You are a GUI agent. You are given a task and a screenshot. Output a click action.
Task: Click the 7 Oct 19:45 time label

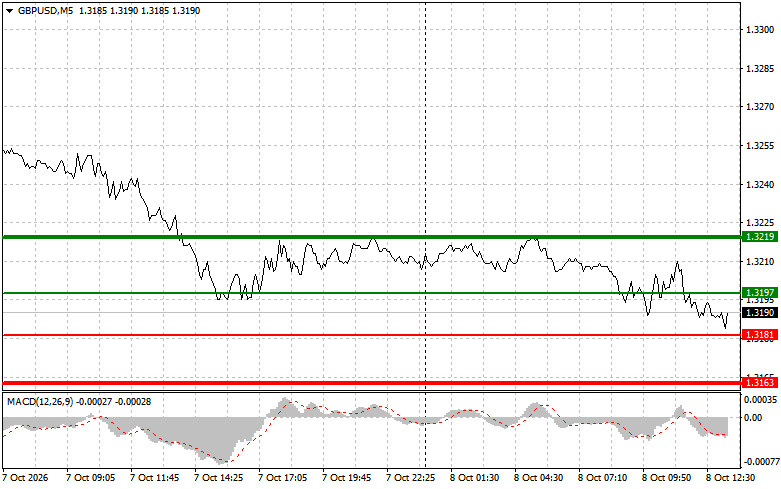point(347,478)
